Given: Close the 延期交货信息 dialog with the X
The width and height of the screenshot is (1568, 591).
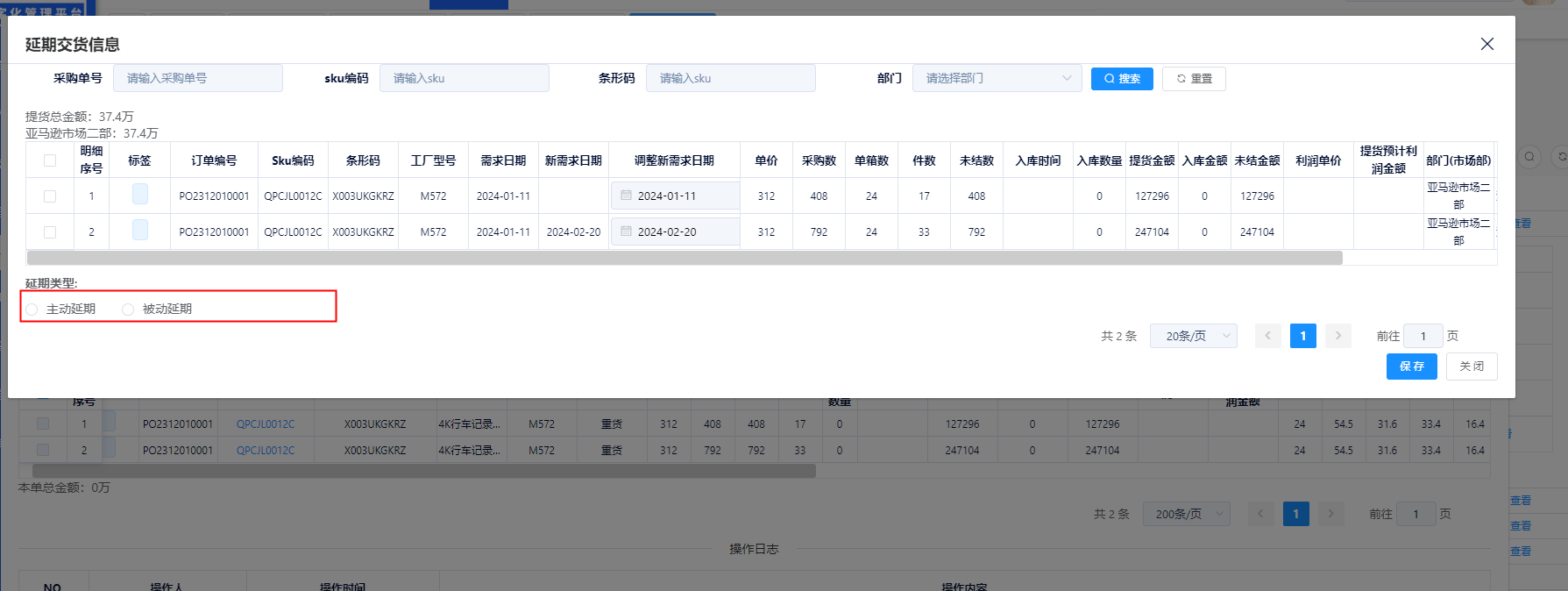Looking at the screenshot, I should pos(1486,44).
